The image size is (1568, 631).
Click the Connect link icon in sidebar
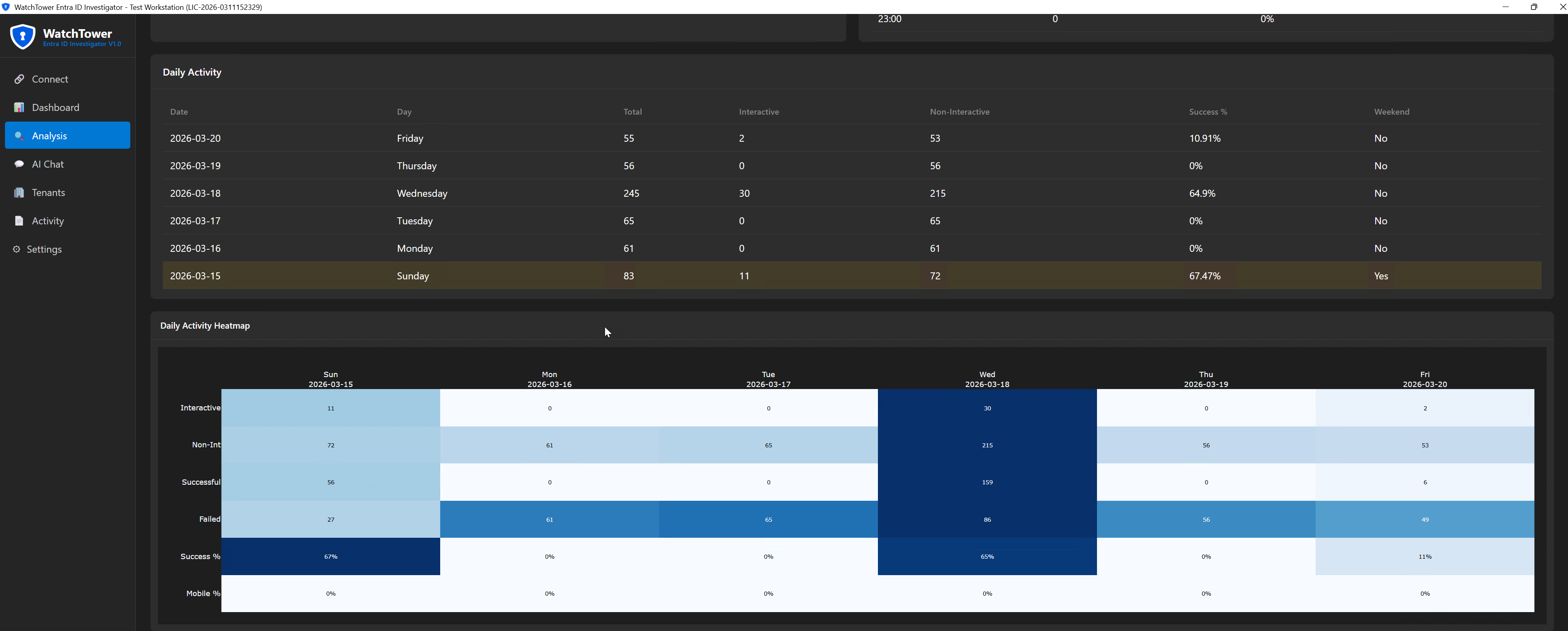tap(19, 79)
